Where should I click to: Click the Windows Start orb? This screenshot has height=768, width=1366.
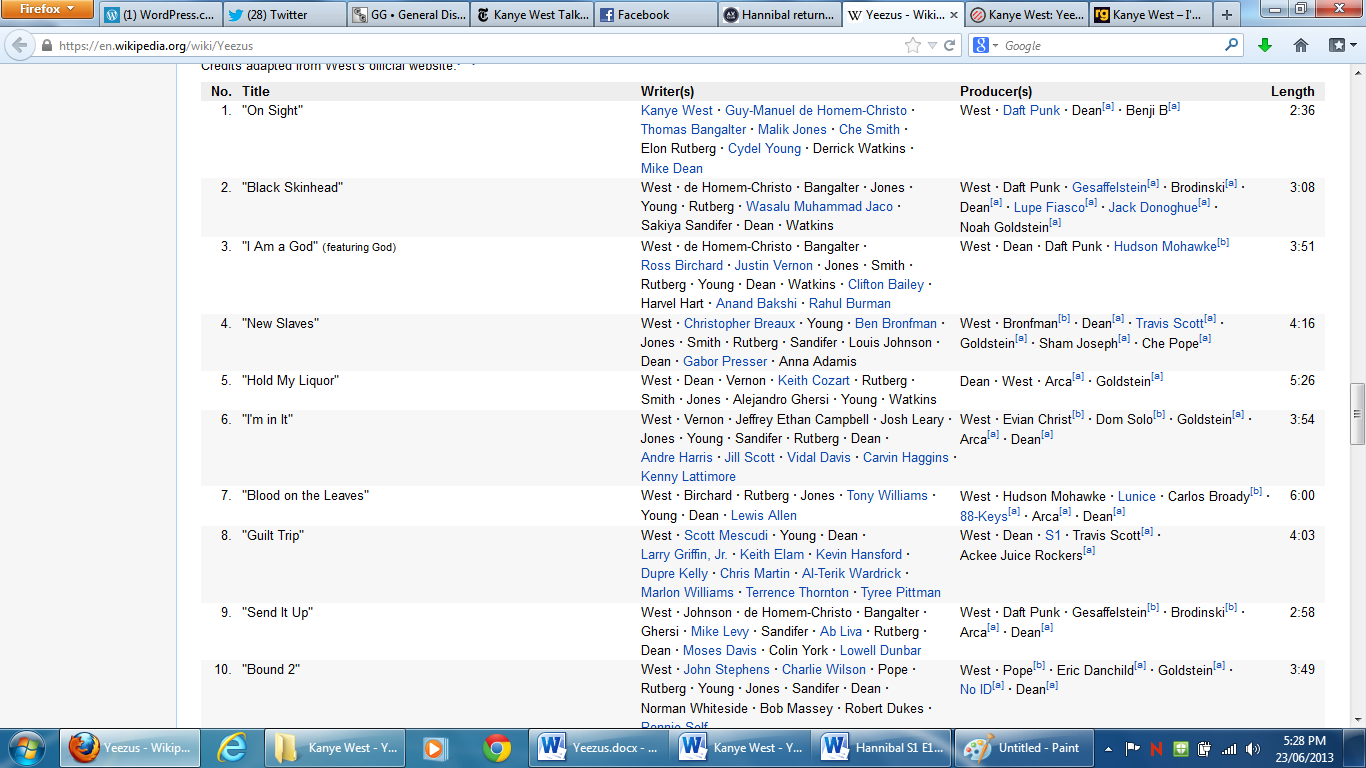click(x=26, y=748)
